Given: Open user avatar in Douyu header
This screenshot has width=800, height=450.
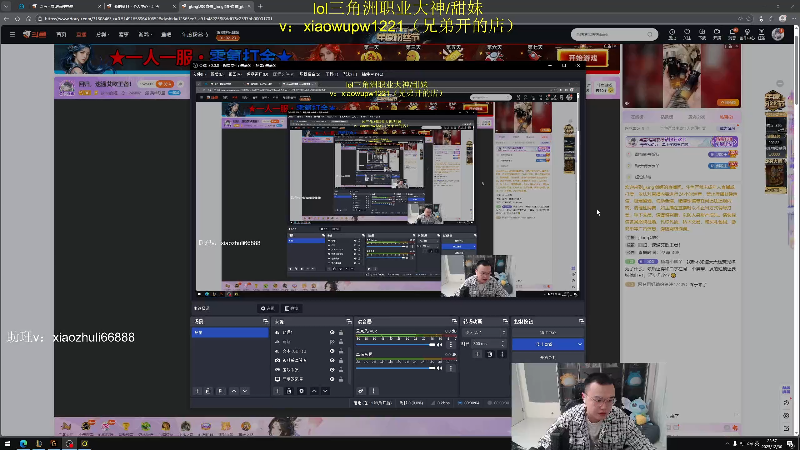Looking at the screenshot, I should click(778, 34).
